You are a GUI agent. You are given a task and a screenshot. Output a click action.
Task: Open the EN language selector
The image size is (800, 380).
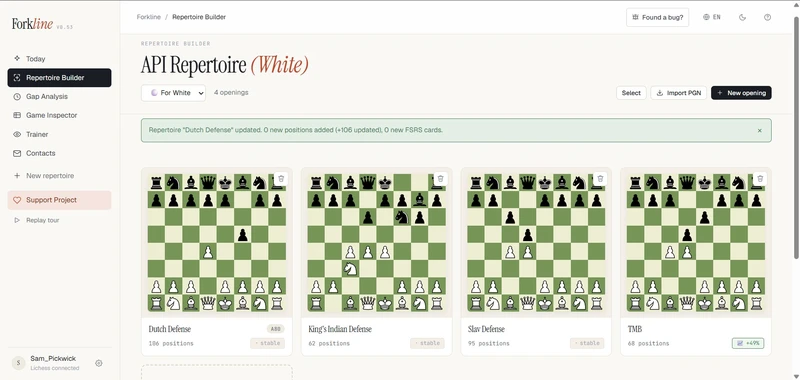(712, 17)
